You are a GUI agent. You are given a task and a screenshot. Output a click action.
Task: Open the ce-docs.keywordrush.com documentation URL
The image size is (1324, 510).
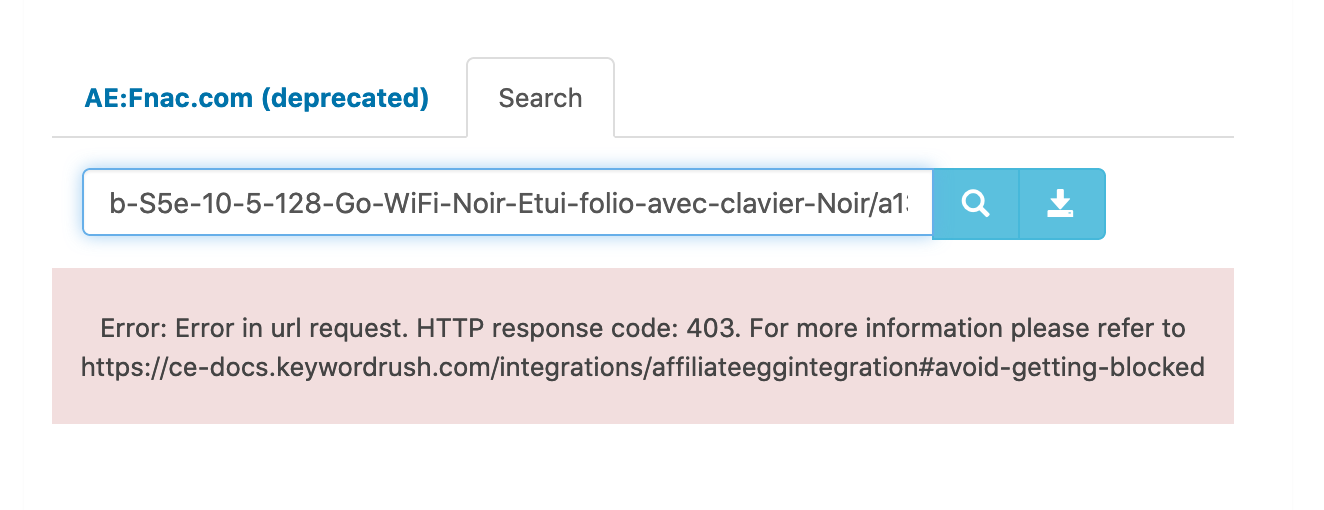(642, 367)
